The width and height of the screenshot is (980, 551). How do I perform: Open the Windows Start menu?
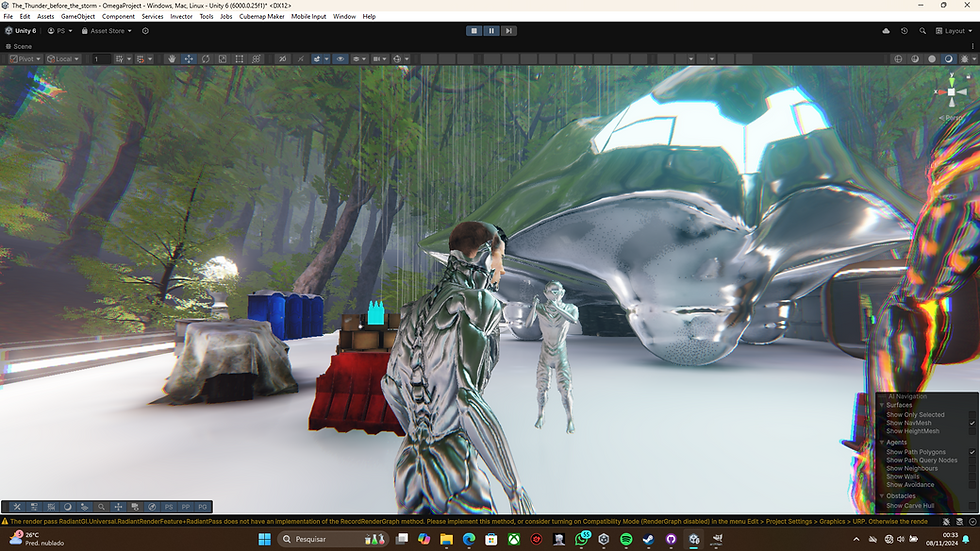coord(264,539)
